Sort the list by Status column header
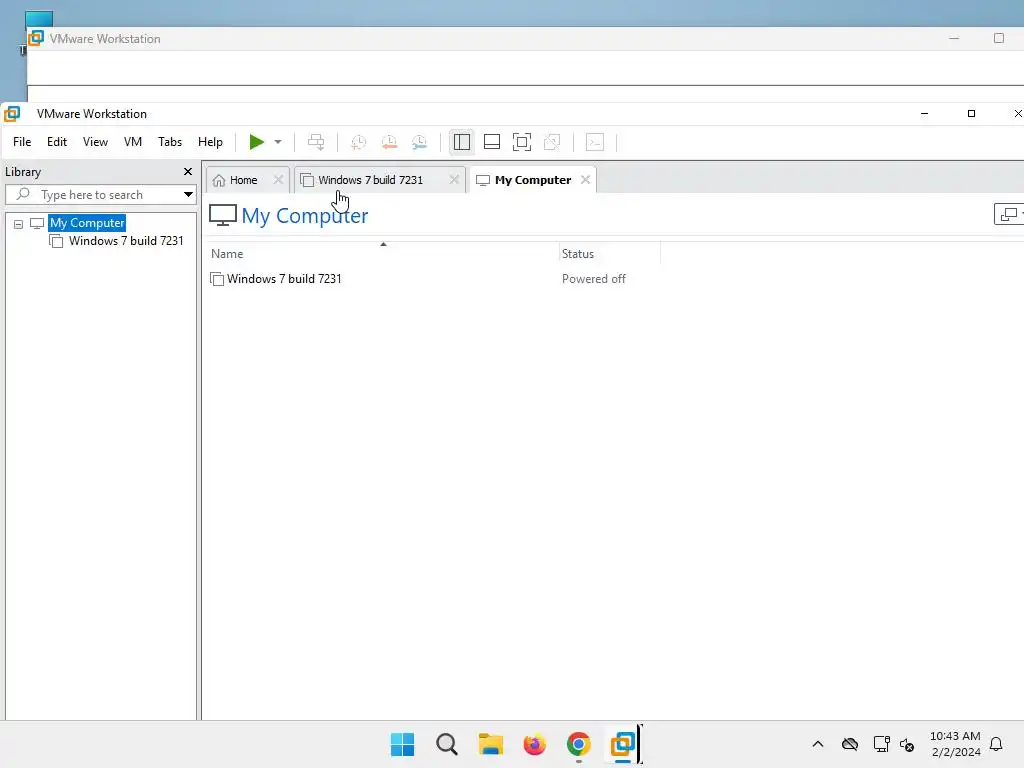Screen dimensions: 1024x768 (610, 253)
